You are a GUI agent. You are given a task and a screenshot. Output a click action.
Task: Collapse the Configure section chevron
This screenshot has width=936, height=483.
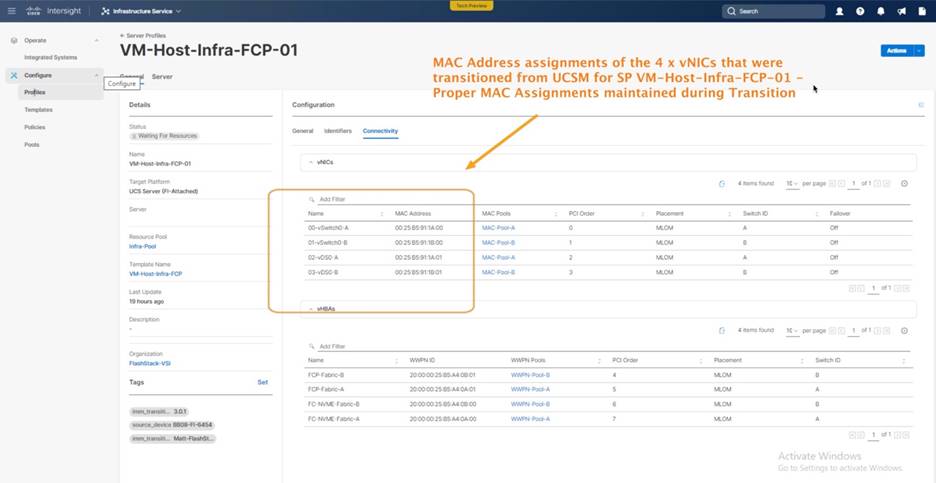pyautogui.click(x=97, y=75)
